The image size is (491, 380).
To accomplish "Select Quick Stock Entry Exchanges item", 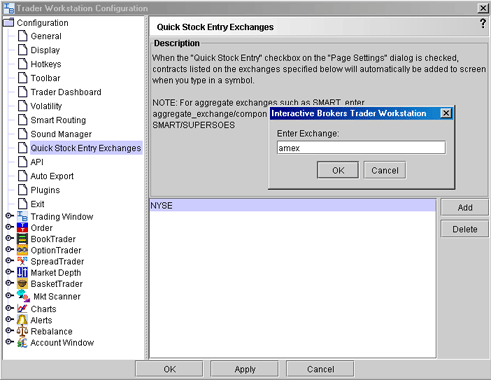I will pos(86,148).
